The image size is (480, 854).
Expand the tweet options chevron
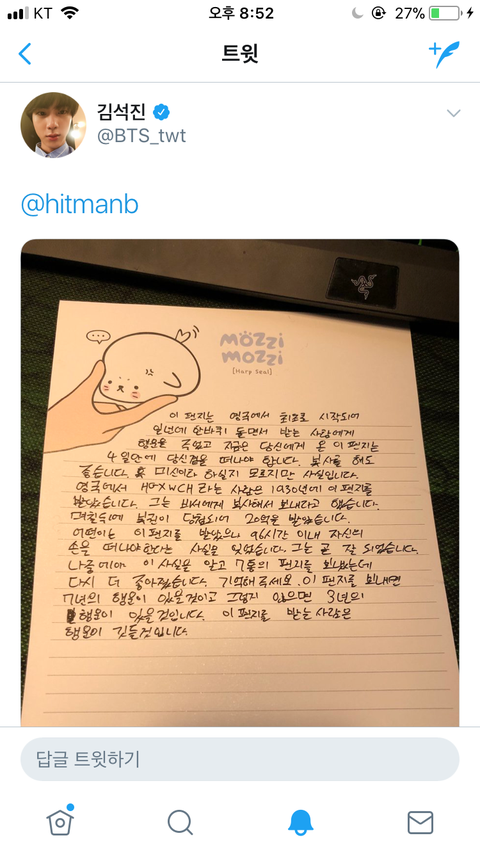coord(453,113)
